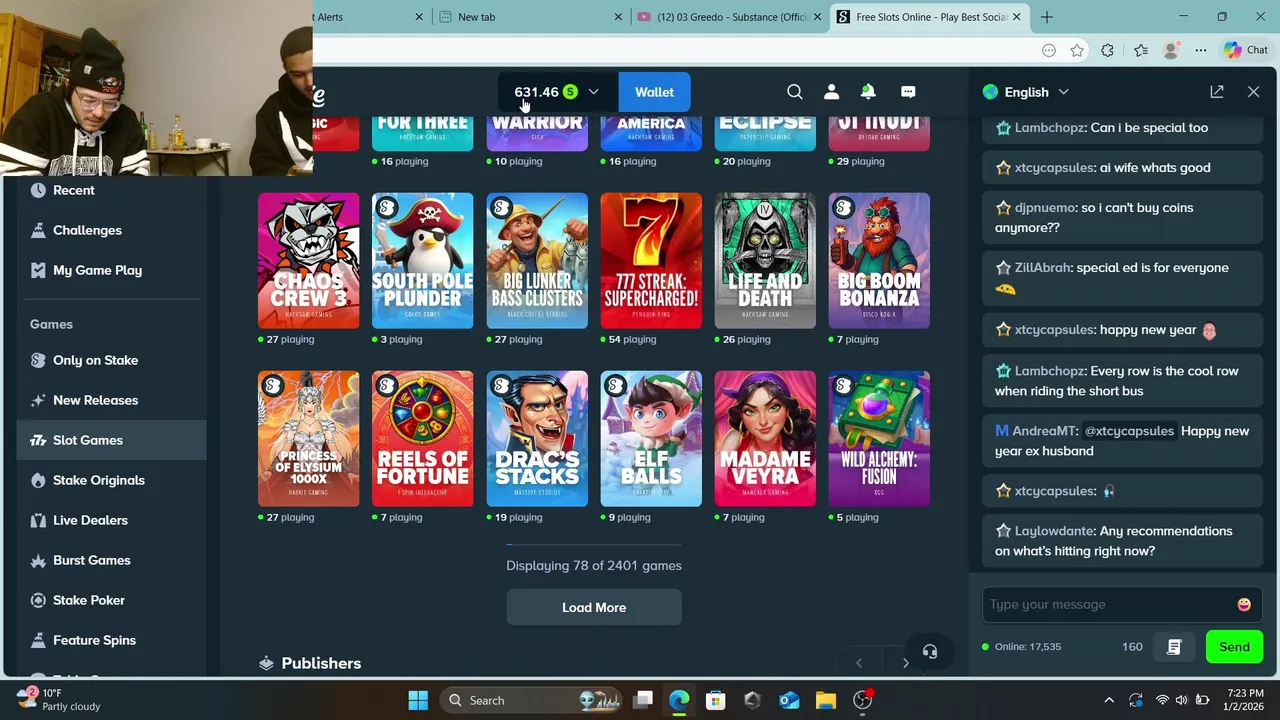Launch Madame Veyra game

[x=765, y=438]
